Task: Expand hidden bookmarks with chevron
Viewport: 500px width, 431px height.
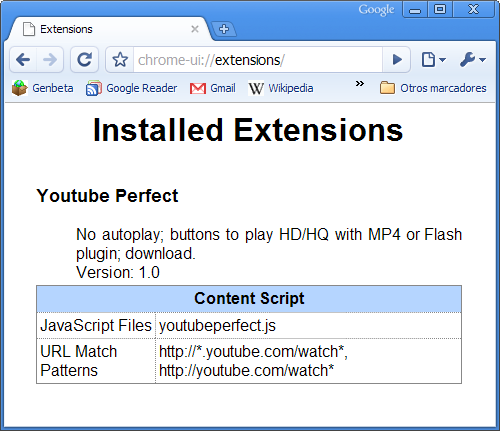Action: [359, 83]
